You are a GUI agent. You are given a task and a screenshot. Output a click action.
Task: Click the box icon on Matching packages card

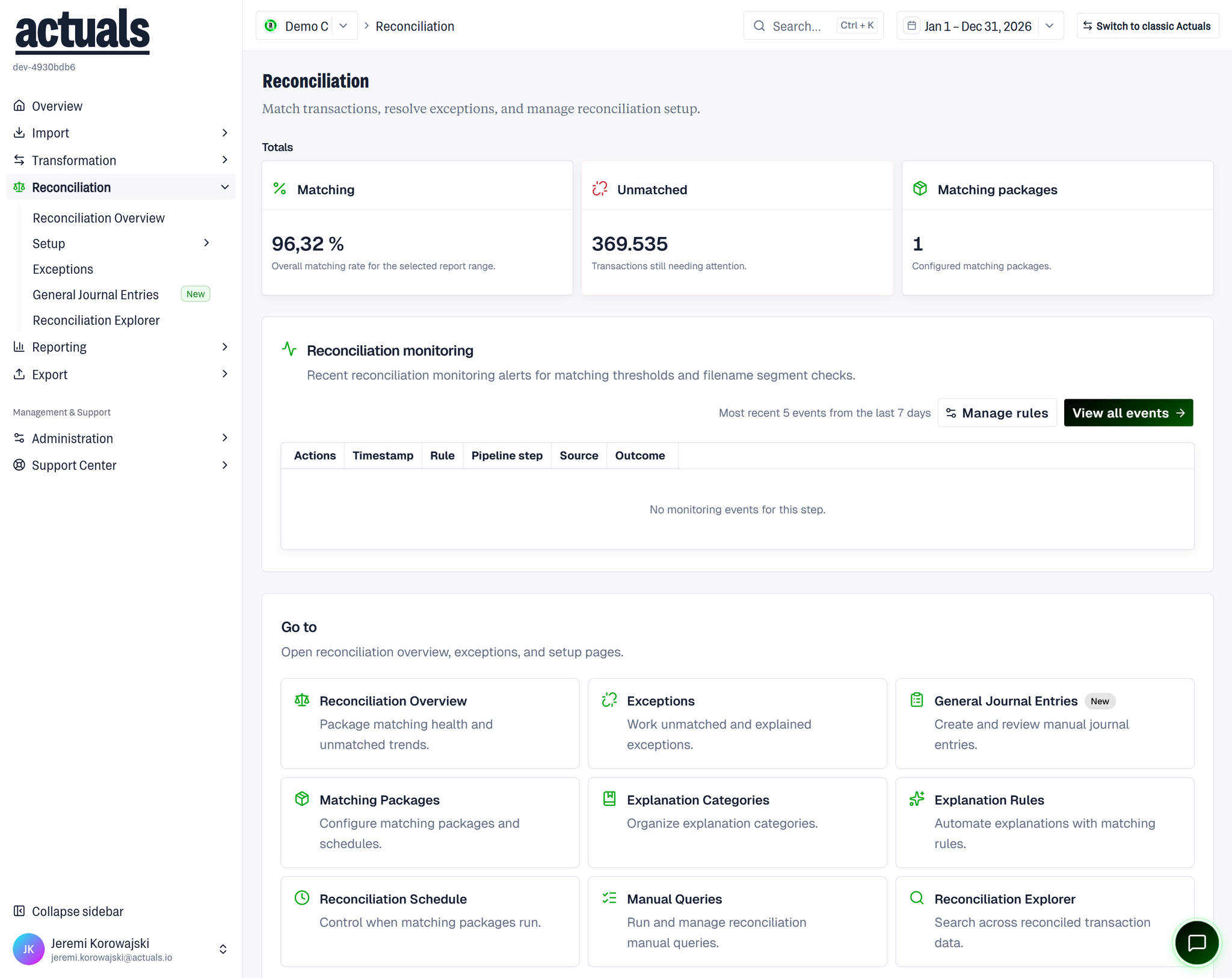(x=920, y=189)
